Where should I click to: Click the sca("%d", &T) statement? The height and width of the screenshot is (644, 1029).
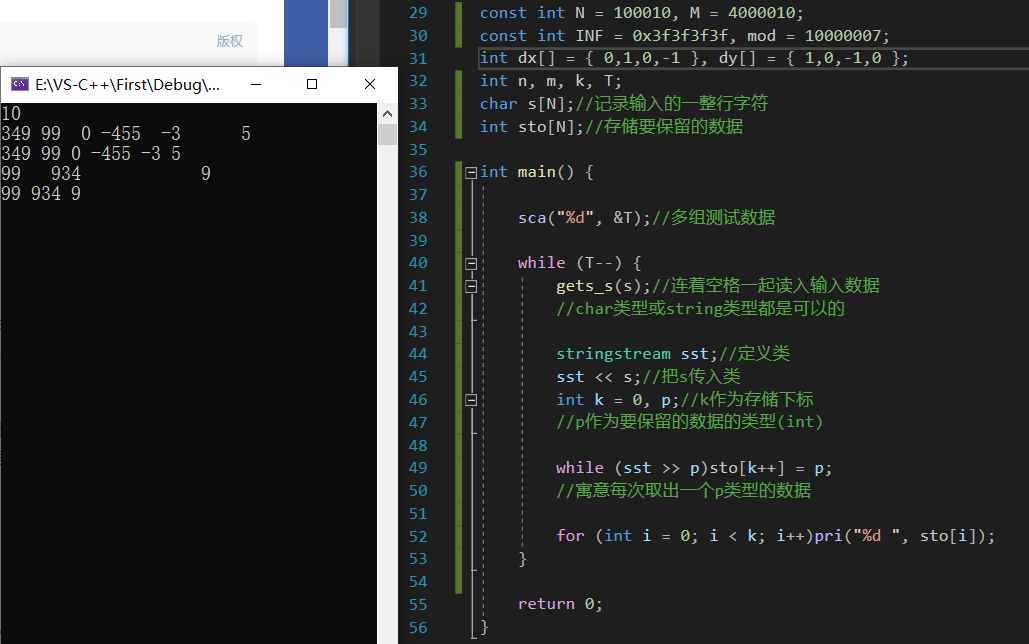(x=583, y=217)
